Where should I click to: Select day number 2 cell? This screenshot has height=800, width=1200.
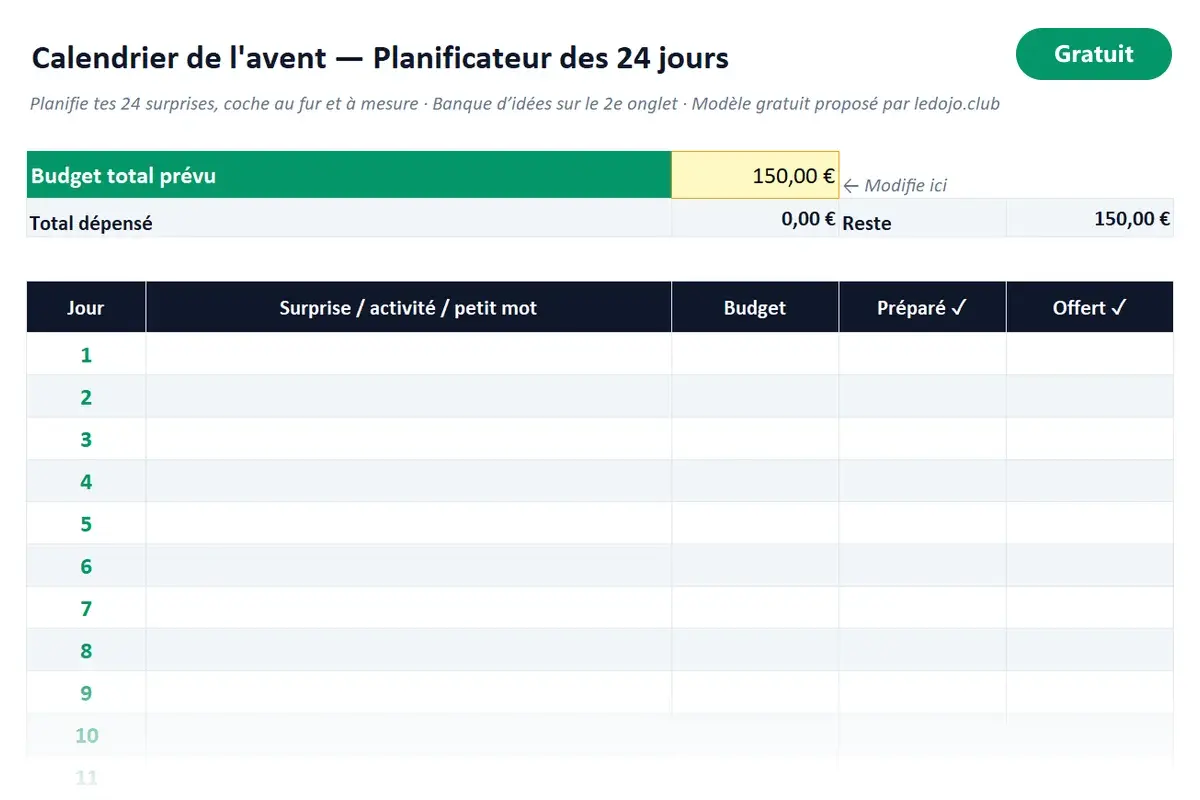[x=86, y=396]
